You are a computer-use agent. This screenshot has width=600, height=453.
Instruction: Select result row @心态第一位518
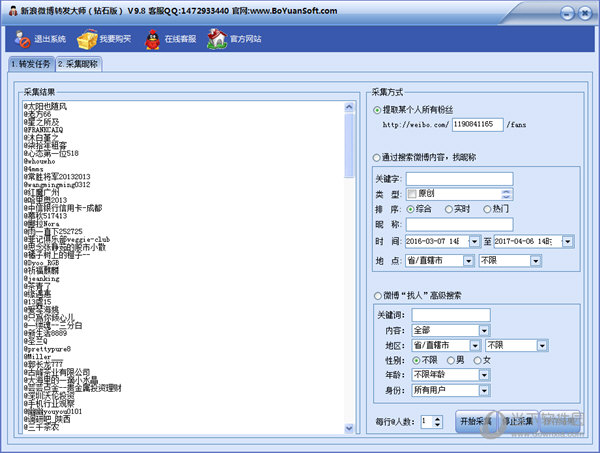(x=51, y=153)
